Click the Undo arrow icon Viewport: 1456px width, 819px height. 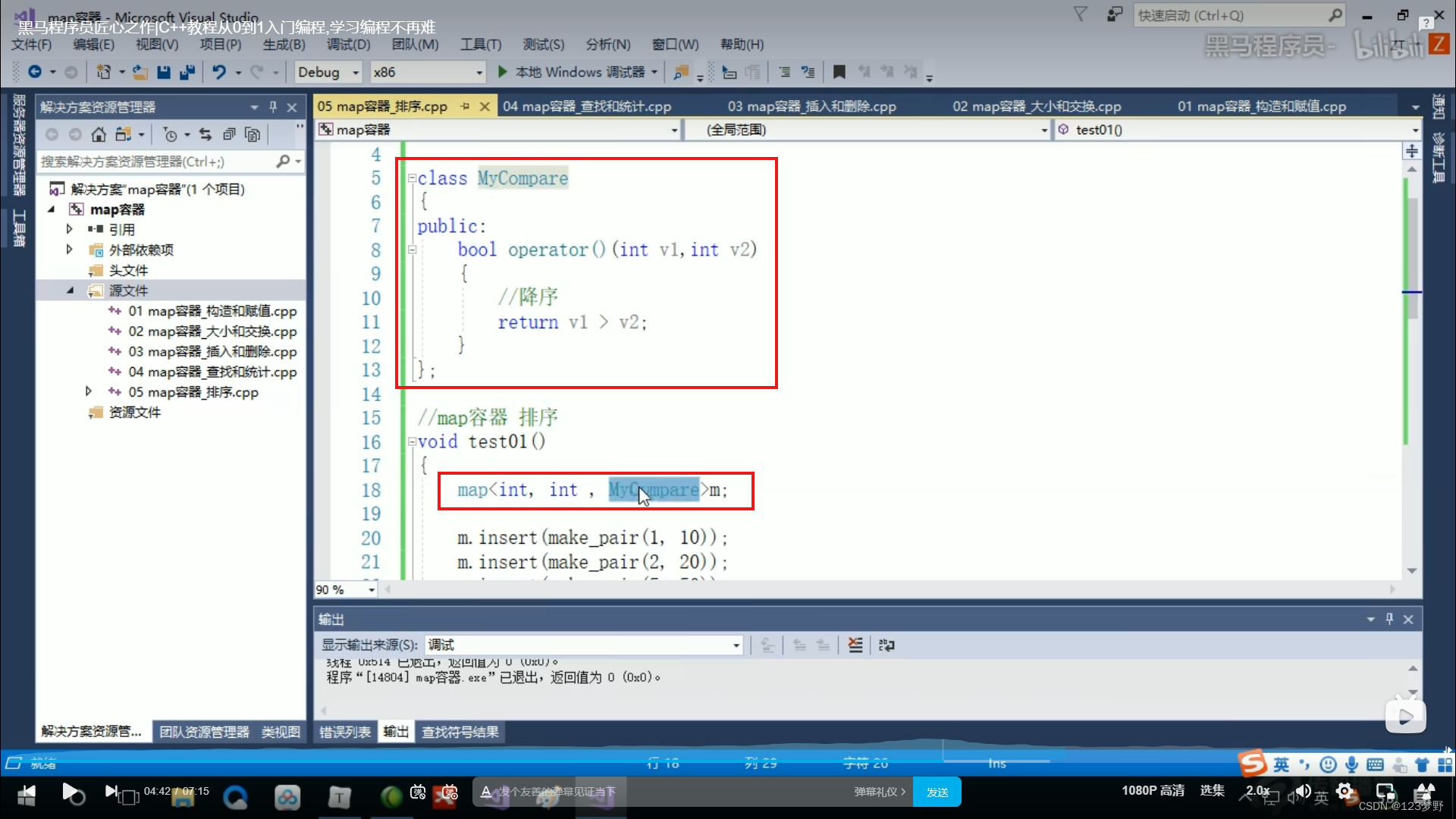pyautogui.click(x=219, y=72)
